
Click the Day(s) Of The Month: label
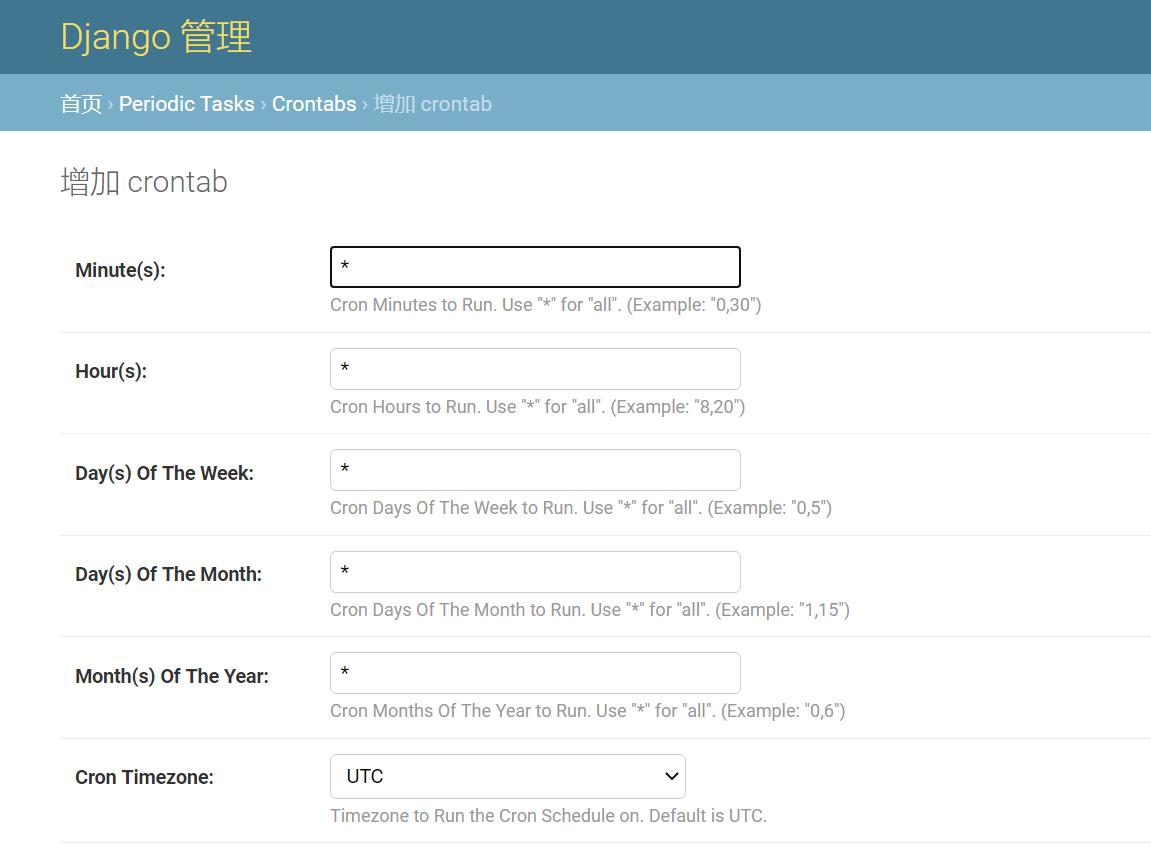coord(168,574)
